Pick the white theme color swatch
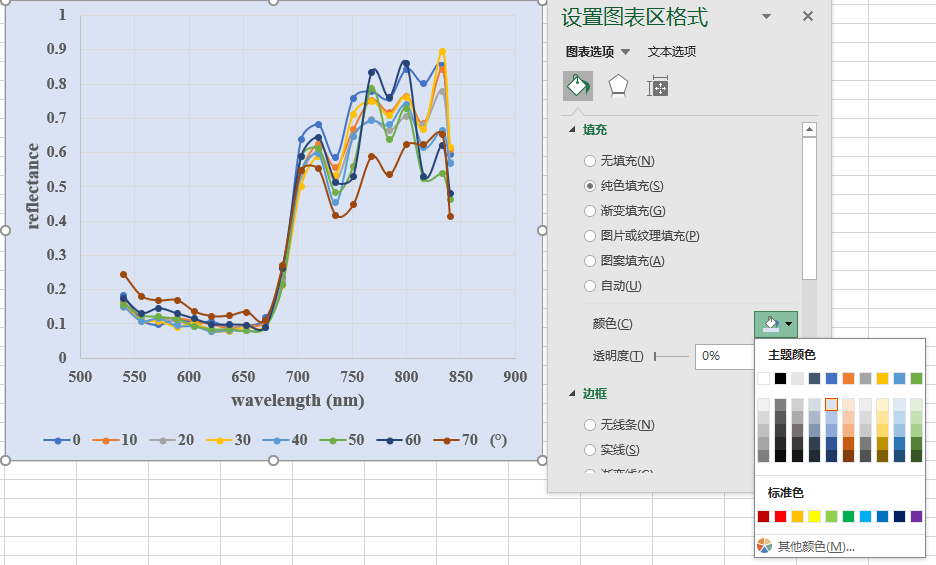Viewport: 936px width, 565px height. [x=763, y=378]
